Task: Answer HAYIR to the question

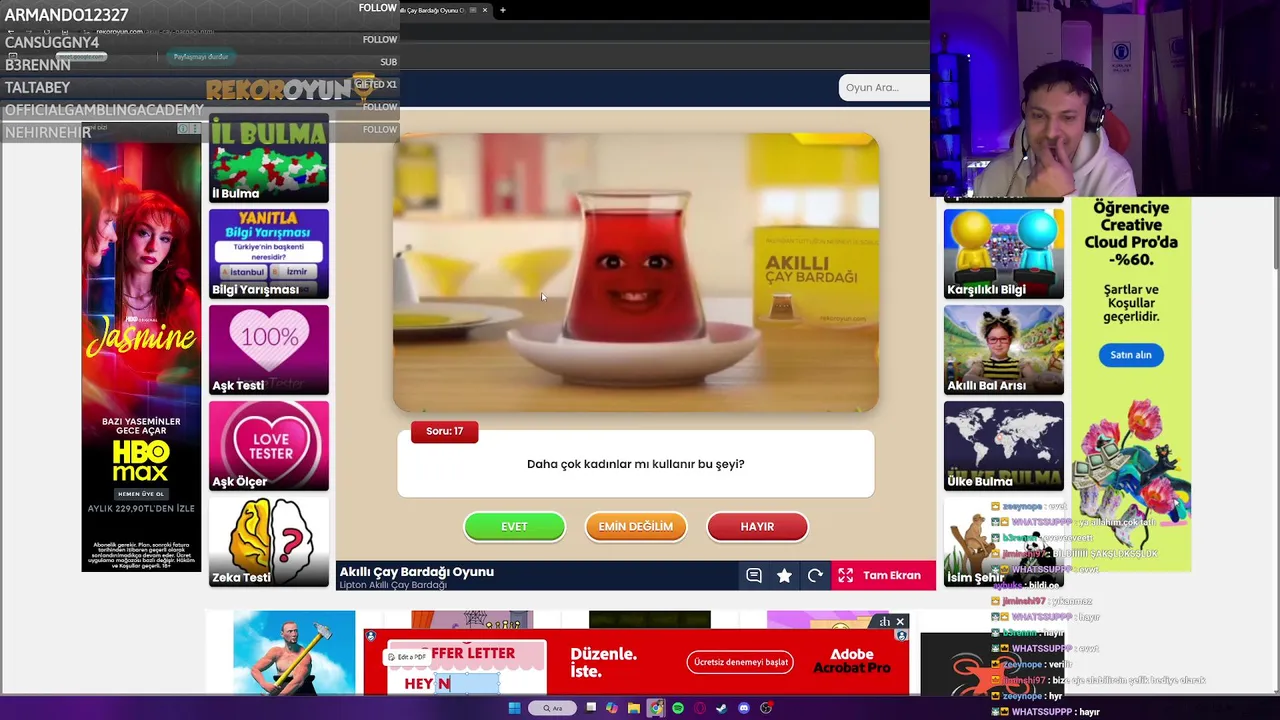Action: tap(757, 526)
